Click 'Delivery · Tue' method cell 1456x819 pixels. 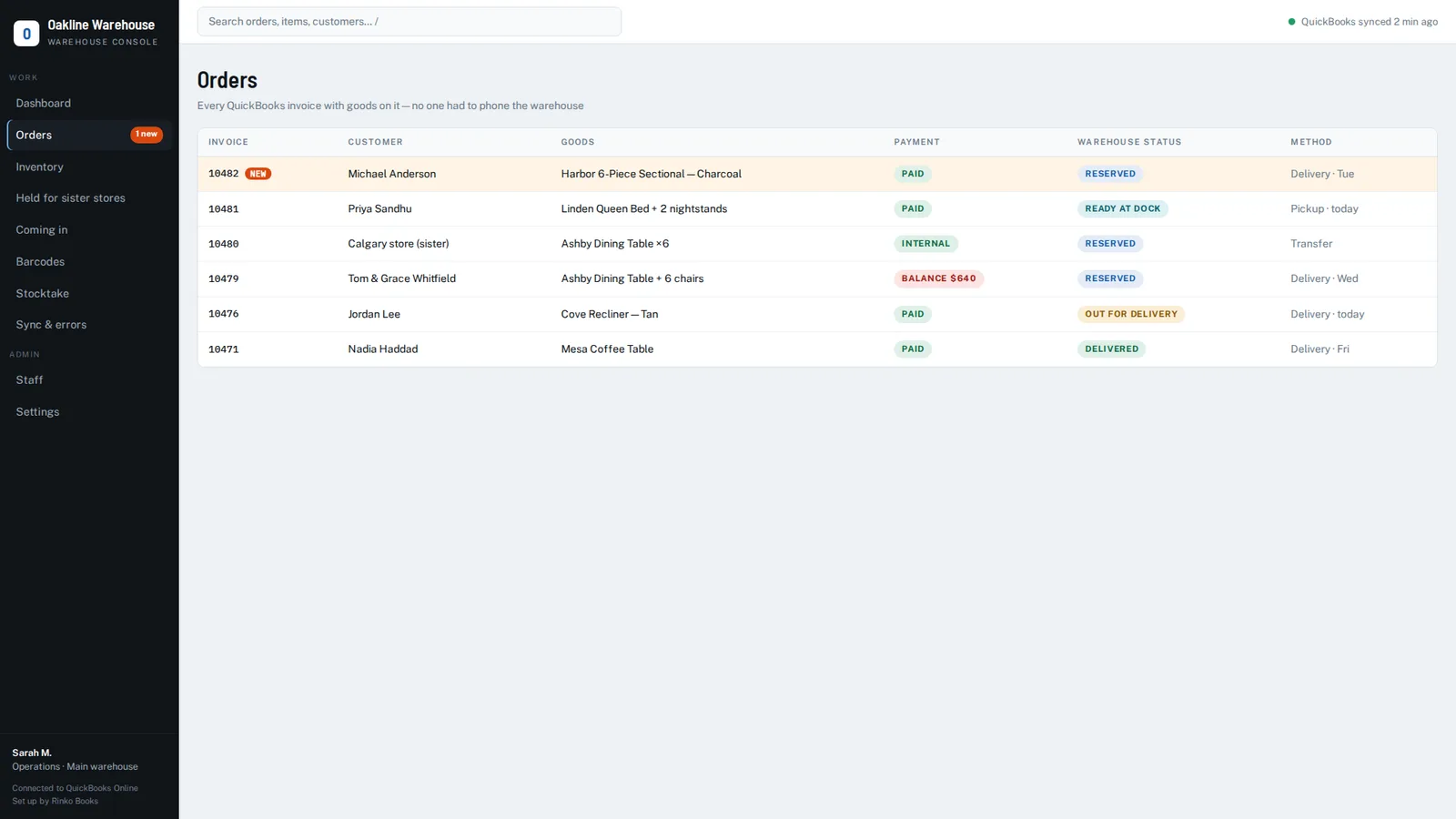click(x=1322, y=174)
